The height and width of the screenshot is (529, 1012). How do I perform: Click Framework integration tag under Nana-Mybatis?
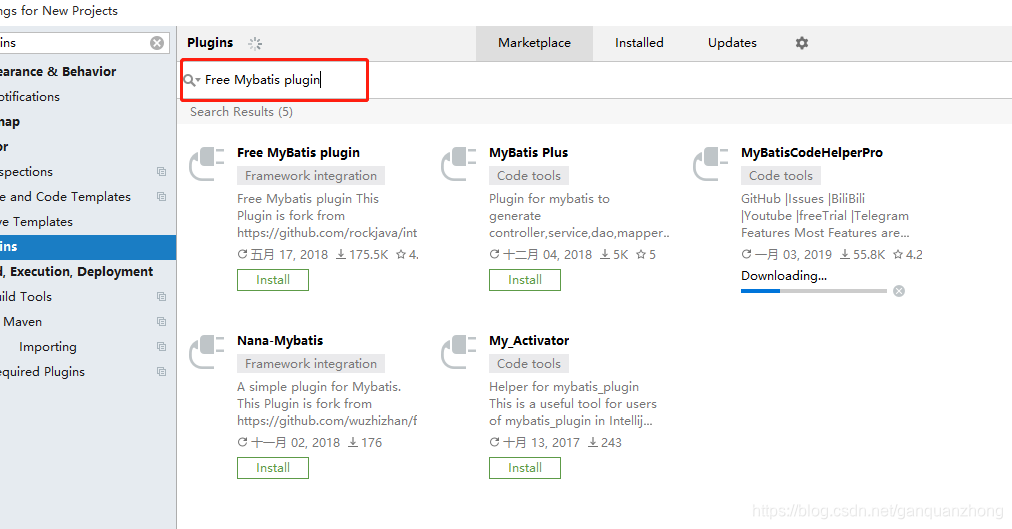[x=311, y=364]
